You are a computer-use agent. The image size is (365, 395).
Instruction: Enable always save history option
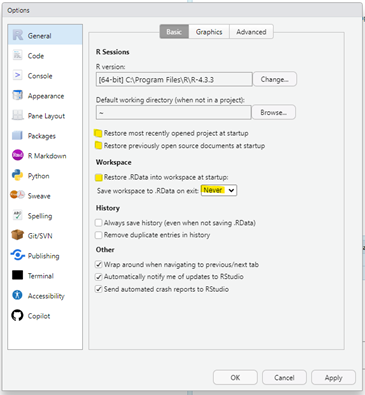(98, 223)
